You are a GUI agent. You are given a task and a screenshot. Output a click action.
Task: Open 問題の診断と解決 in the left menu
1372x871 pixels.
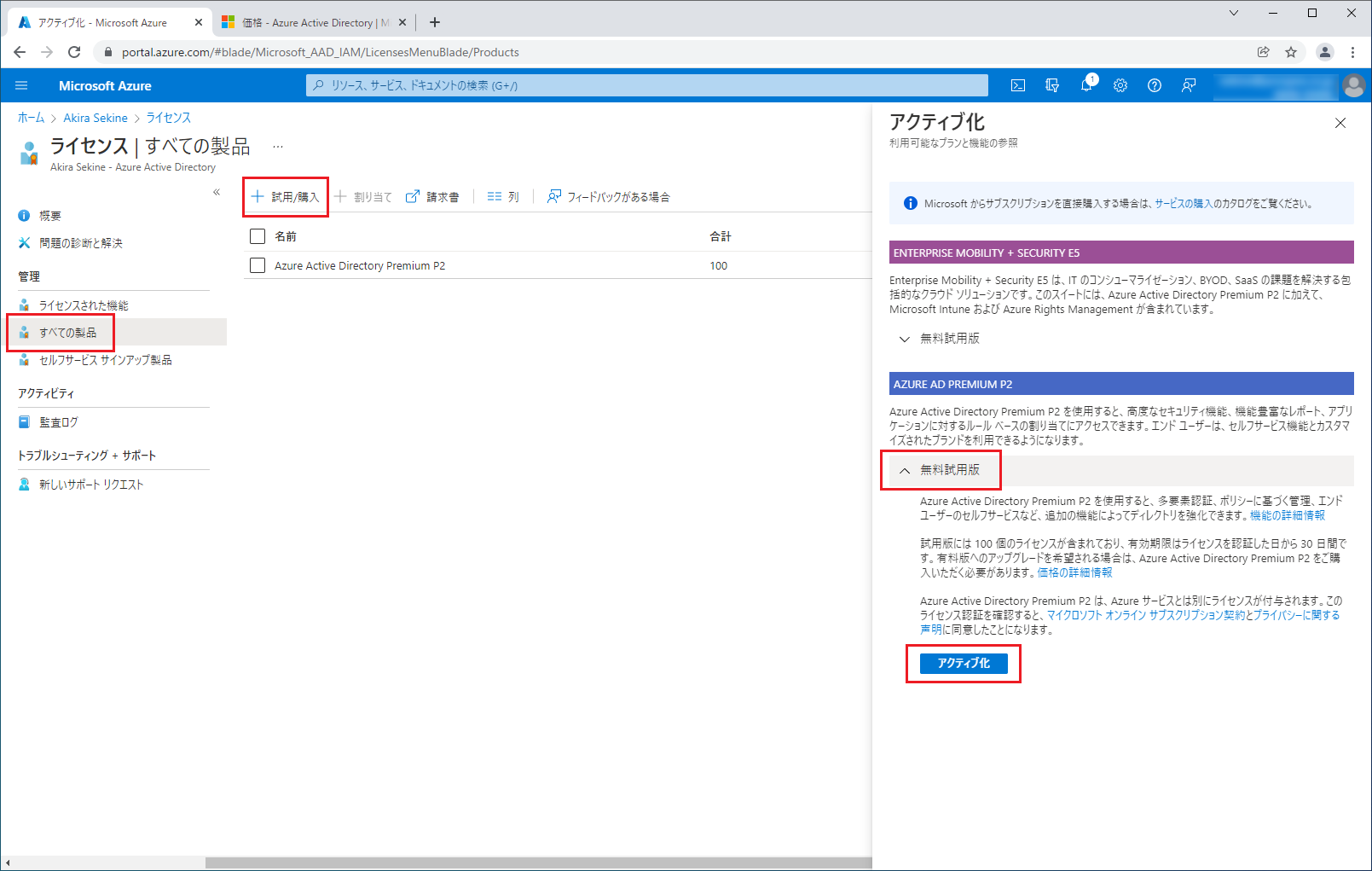tap(81, 243)
